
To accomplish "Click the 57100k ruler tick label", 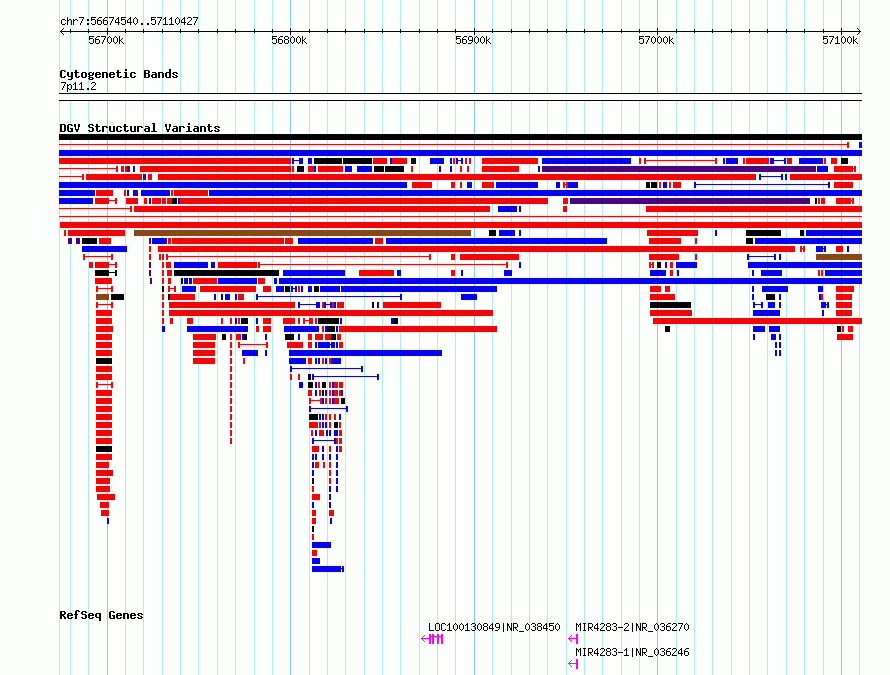I will [x=840, y=40].
